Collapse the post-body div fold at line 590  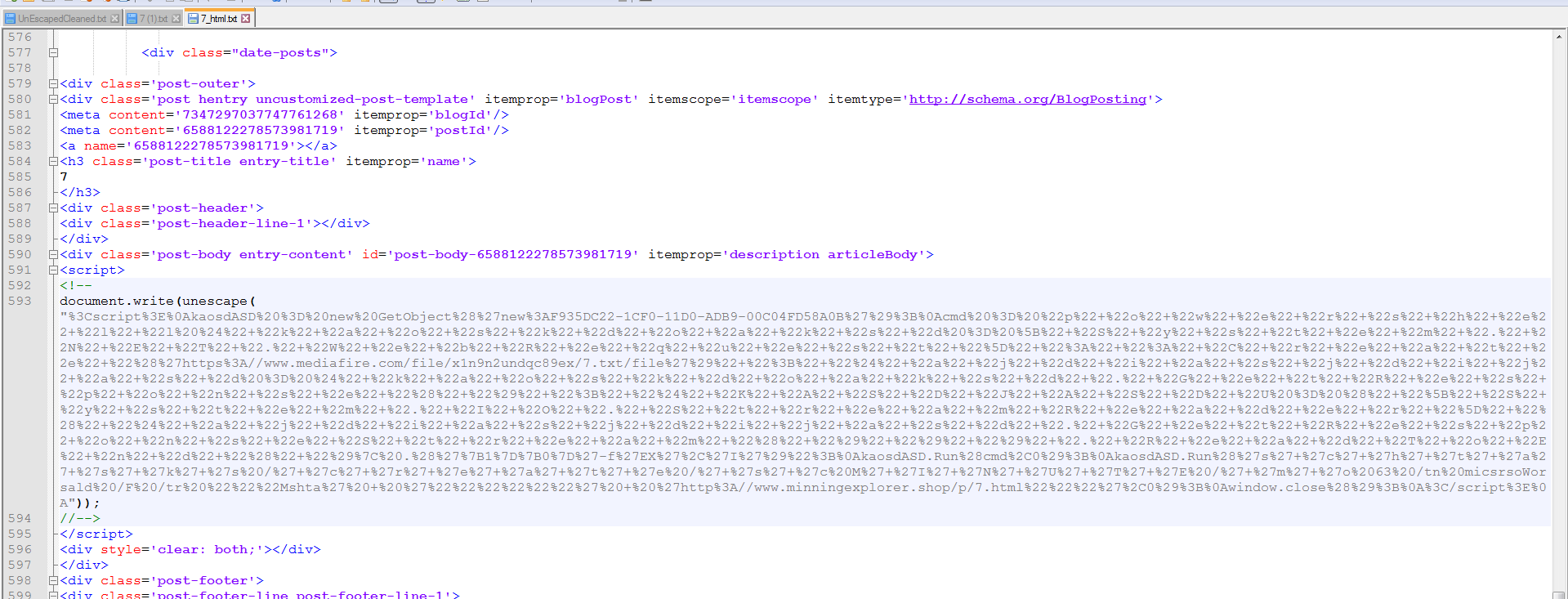tap(53, 254)
